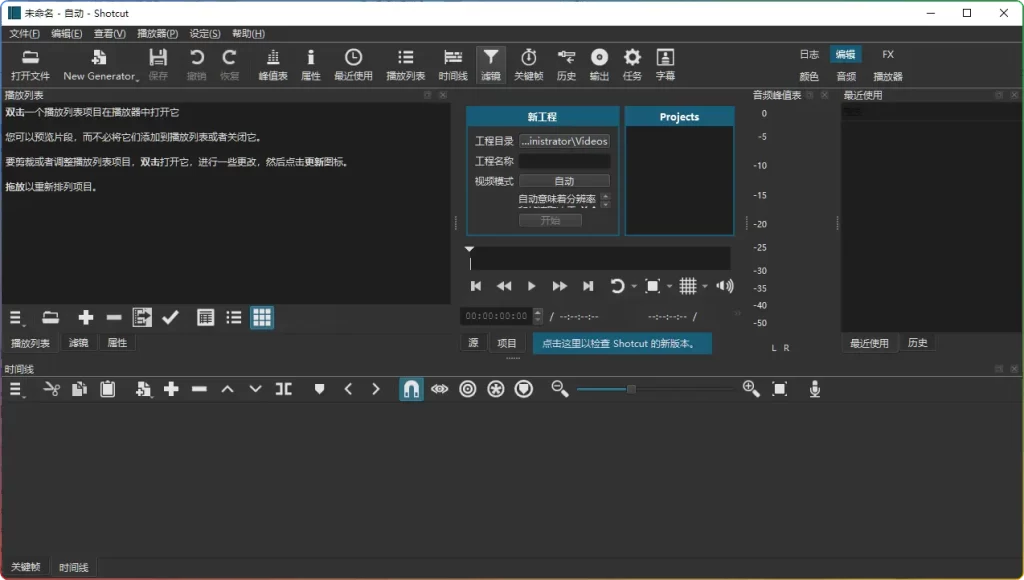Viewport: 1024px width, 580px height.
Task: Enable scrub-while-dragging eye toggle on timeline
Action: coord(439,389)
